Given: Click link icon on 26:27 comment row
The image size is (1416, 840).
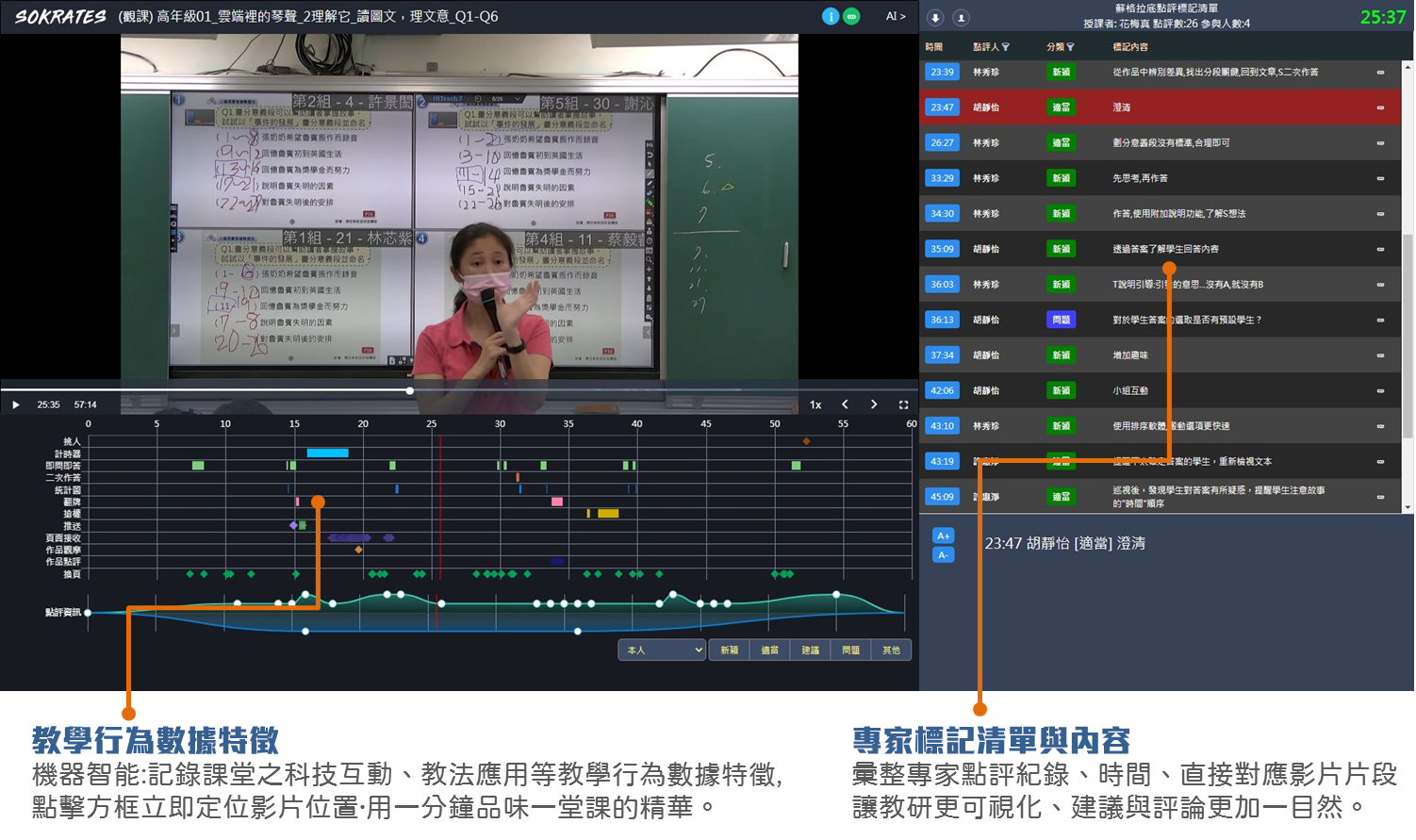Looking at the screenshot, I should coord(1380,143).
